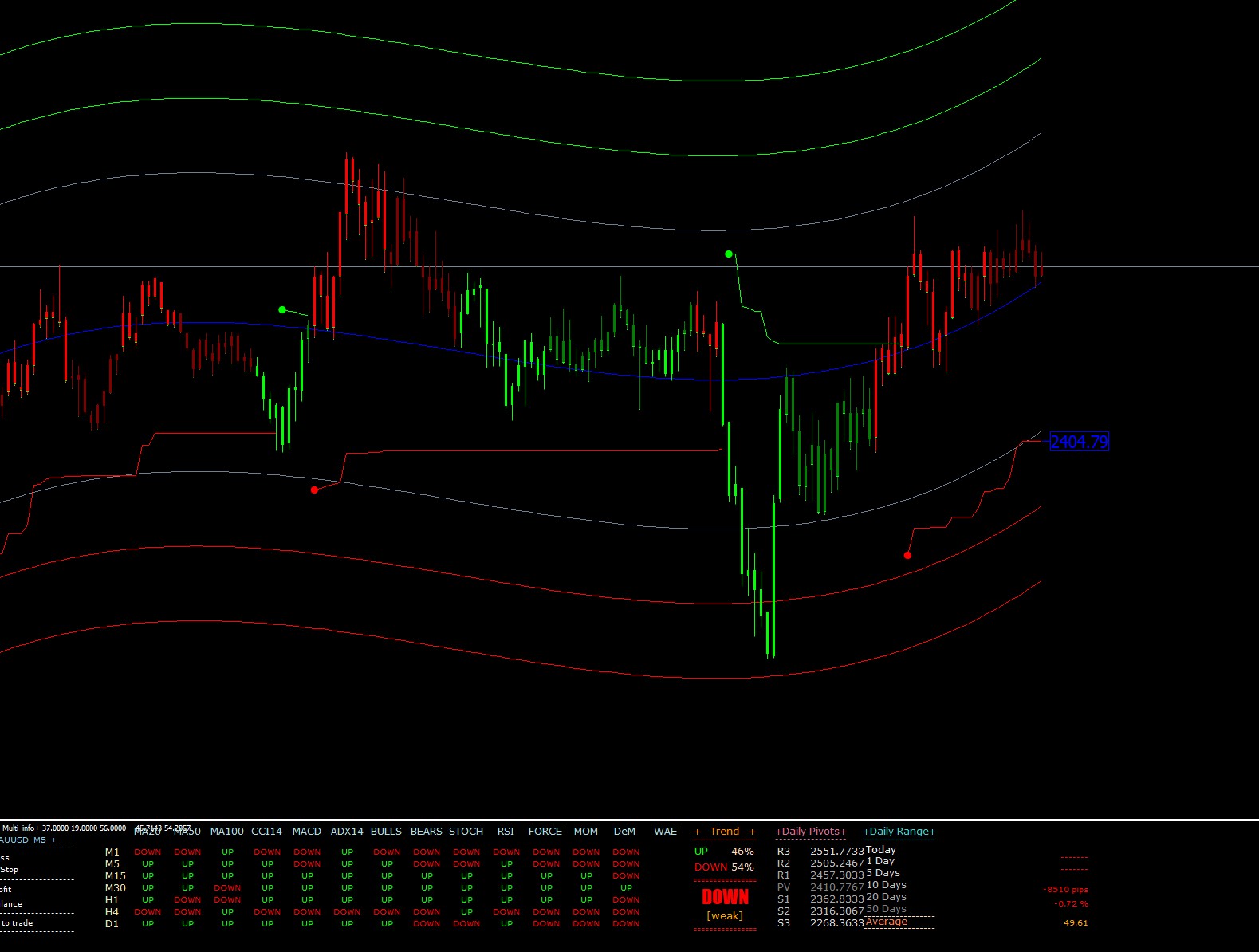Select the WAE column header
The width and height of the screenshot is (1259, 952).
tap(666, 832)
